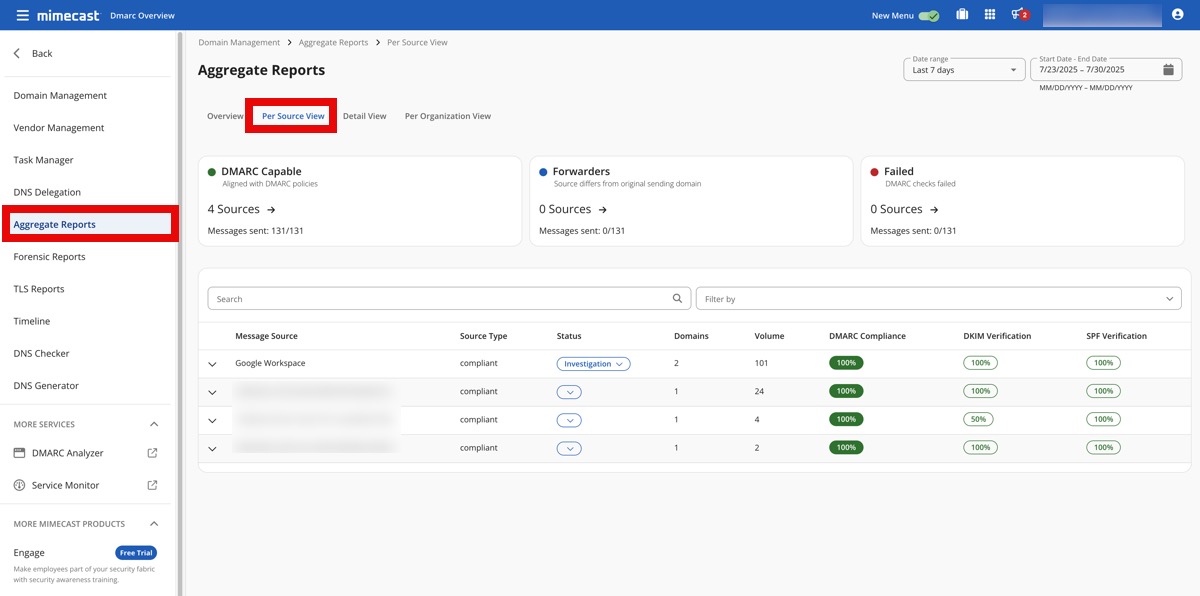Image resolution: width=1200 pixels, height=596 pixels.
Task: Switch to Per Organization View tab
Action: point(447,116)
